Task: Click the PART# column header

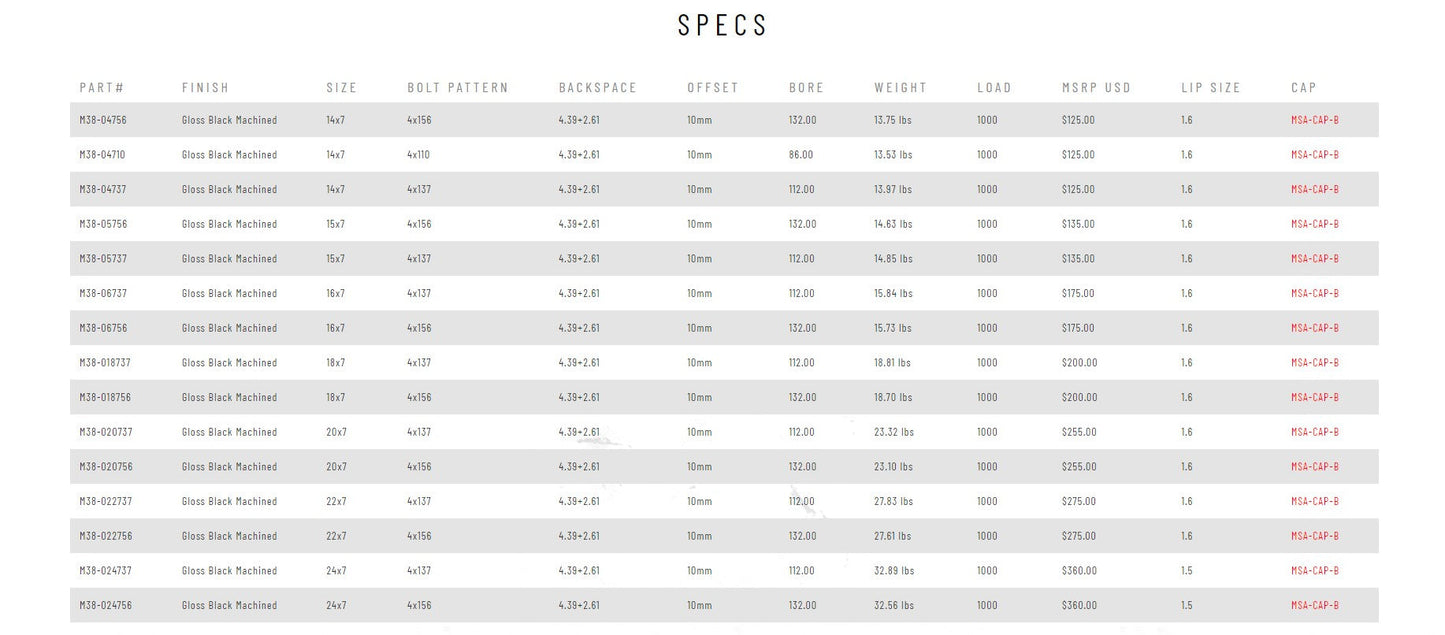Action: point(101,88)
